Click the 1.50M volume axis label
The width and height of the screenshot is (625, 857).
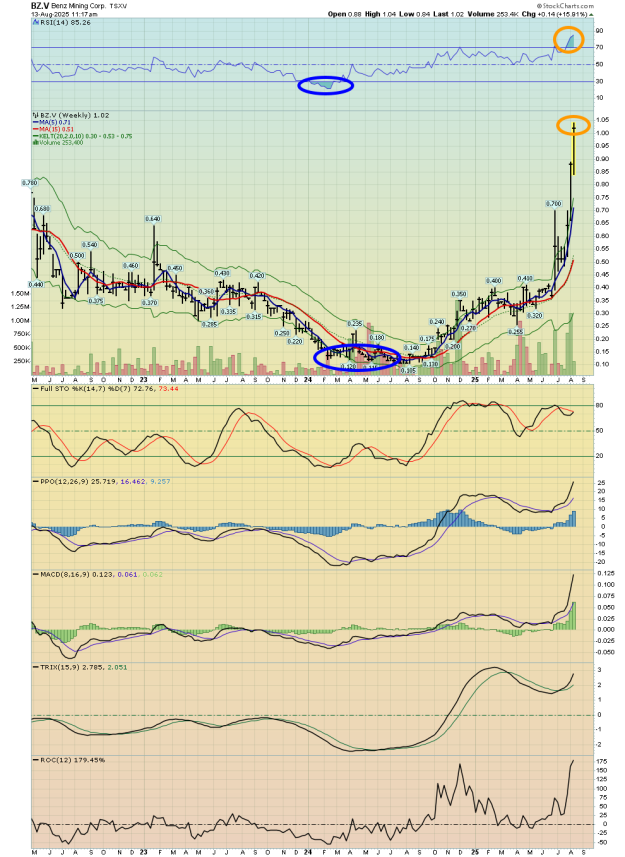[20, 294]
